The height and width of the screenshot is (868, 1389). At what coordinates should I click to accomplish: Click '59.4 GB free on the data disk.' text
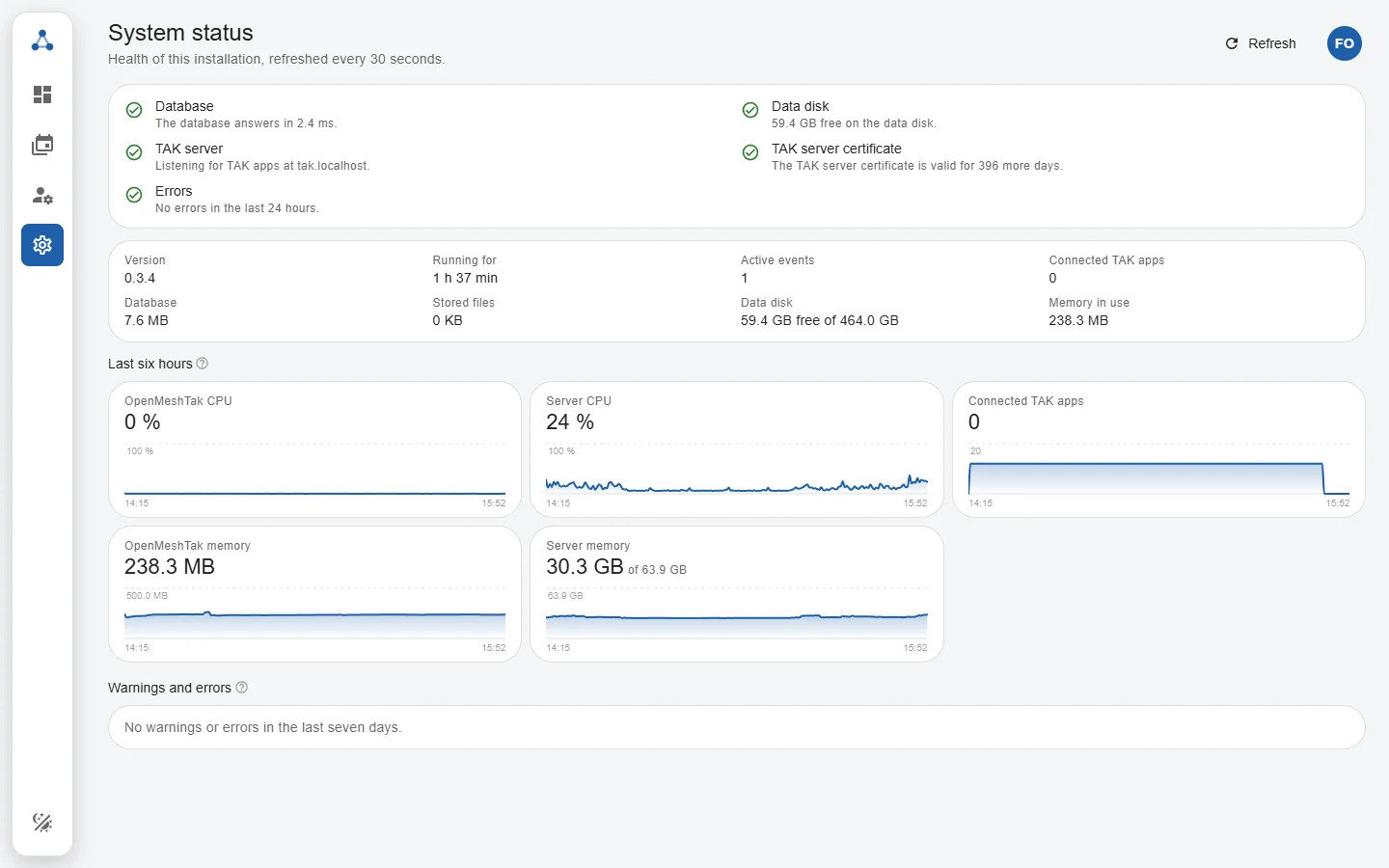[x=854, y=123]
